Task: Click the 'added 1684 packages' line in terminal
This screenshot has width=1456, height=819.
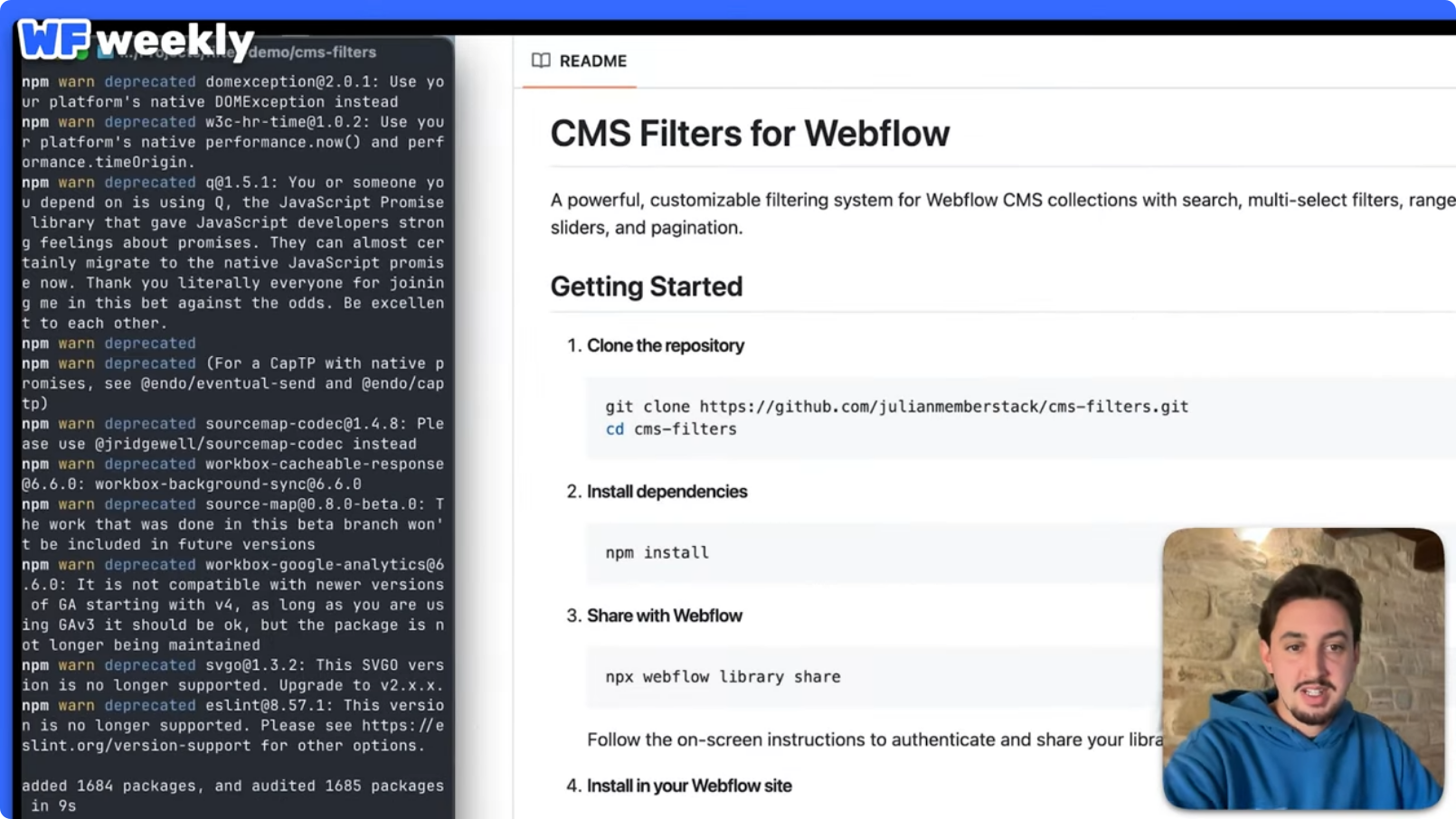Action: [x=233, y=795]
